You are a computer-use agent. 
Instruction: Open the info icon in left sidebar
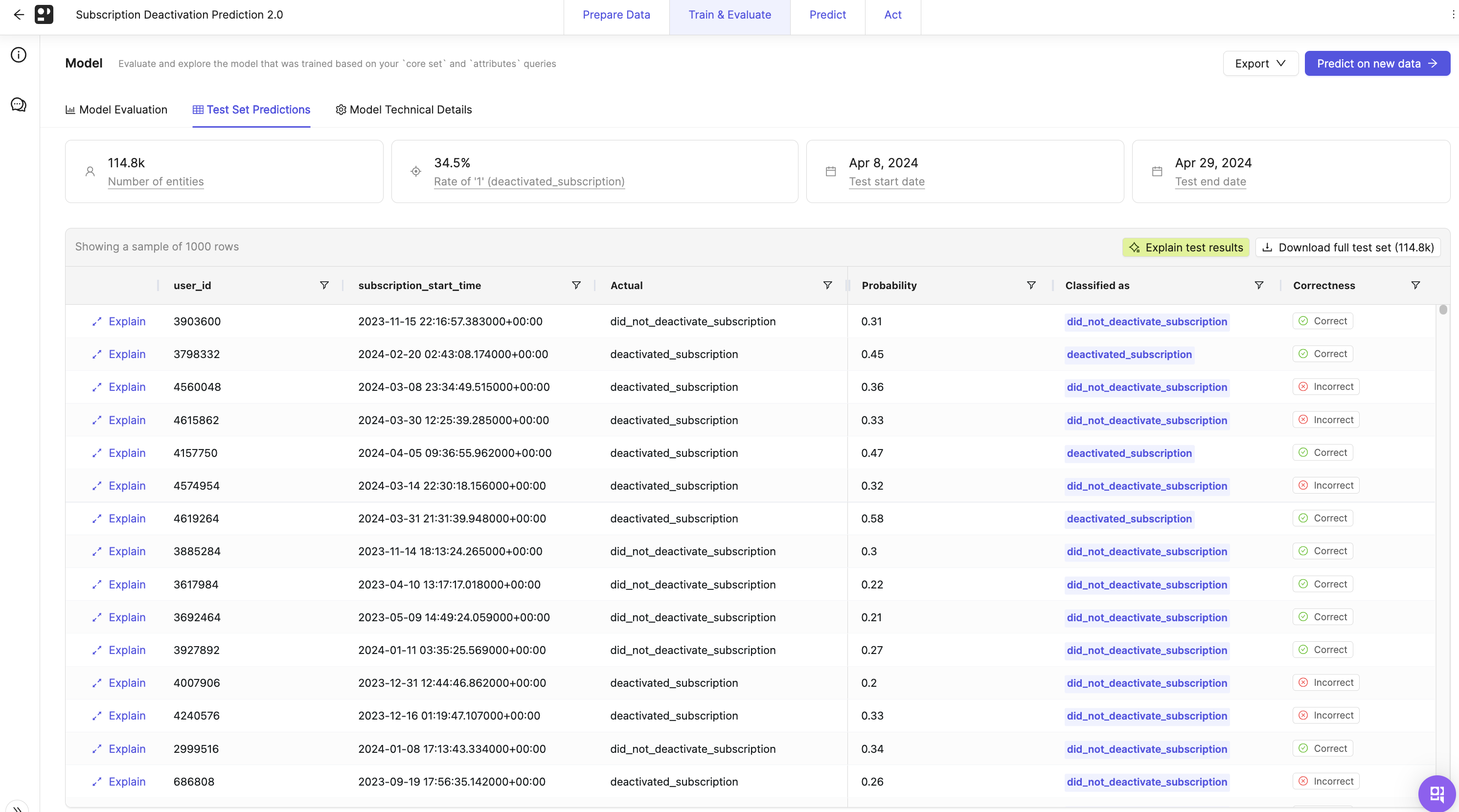(19, 55)
